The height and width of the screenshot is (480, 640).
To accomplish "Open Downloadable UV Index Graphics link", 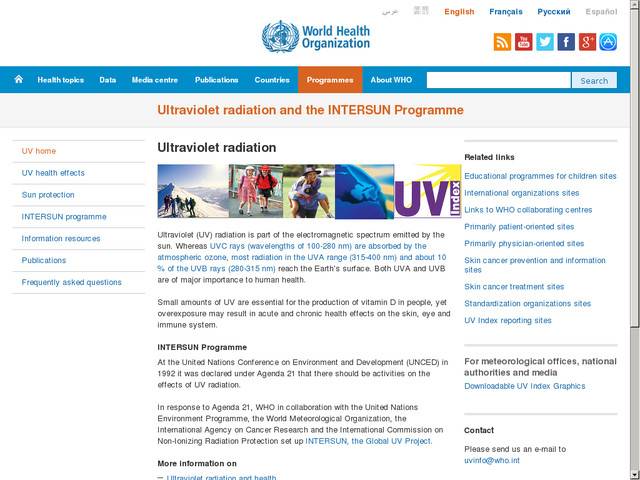I will coord(524,386).
